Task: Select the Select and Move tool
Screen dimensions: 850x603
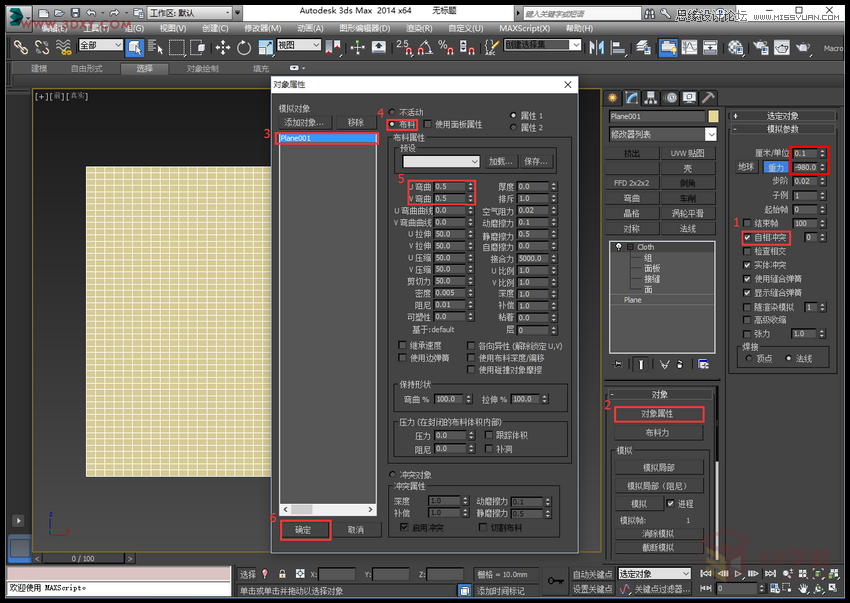Action: 224,46
